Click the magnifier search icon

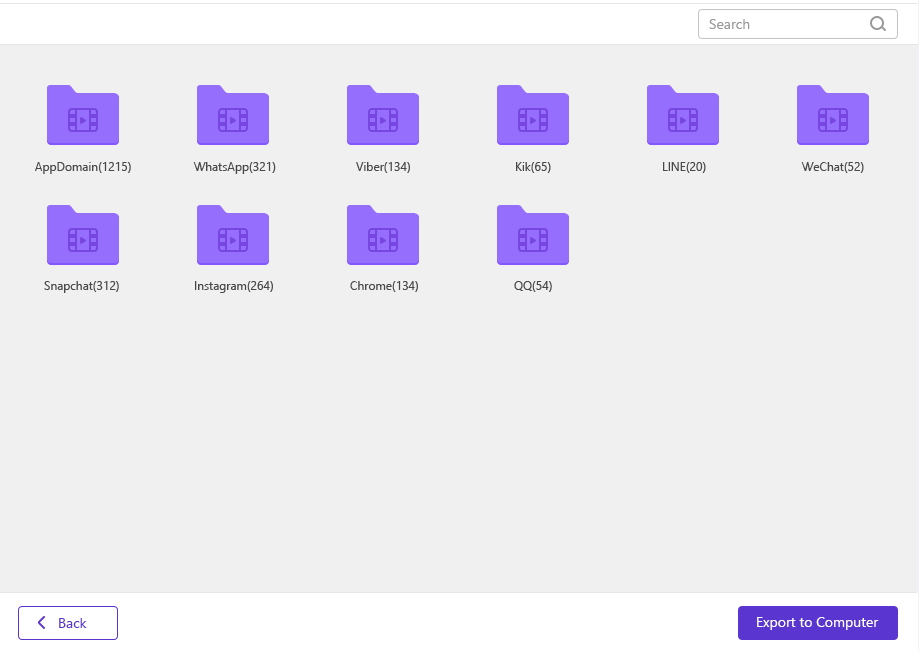[x=877, y=24]
